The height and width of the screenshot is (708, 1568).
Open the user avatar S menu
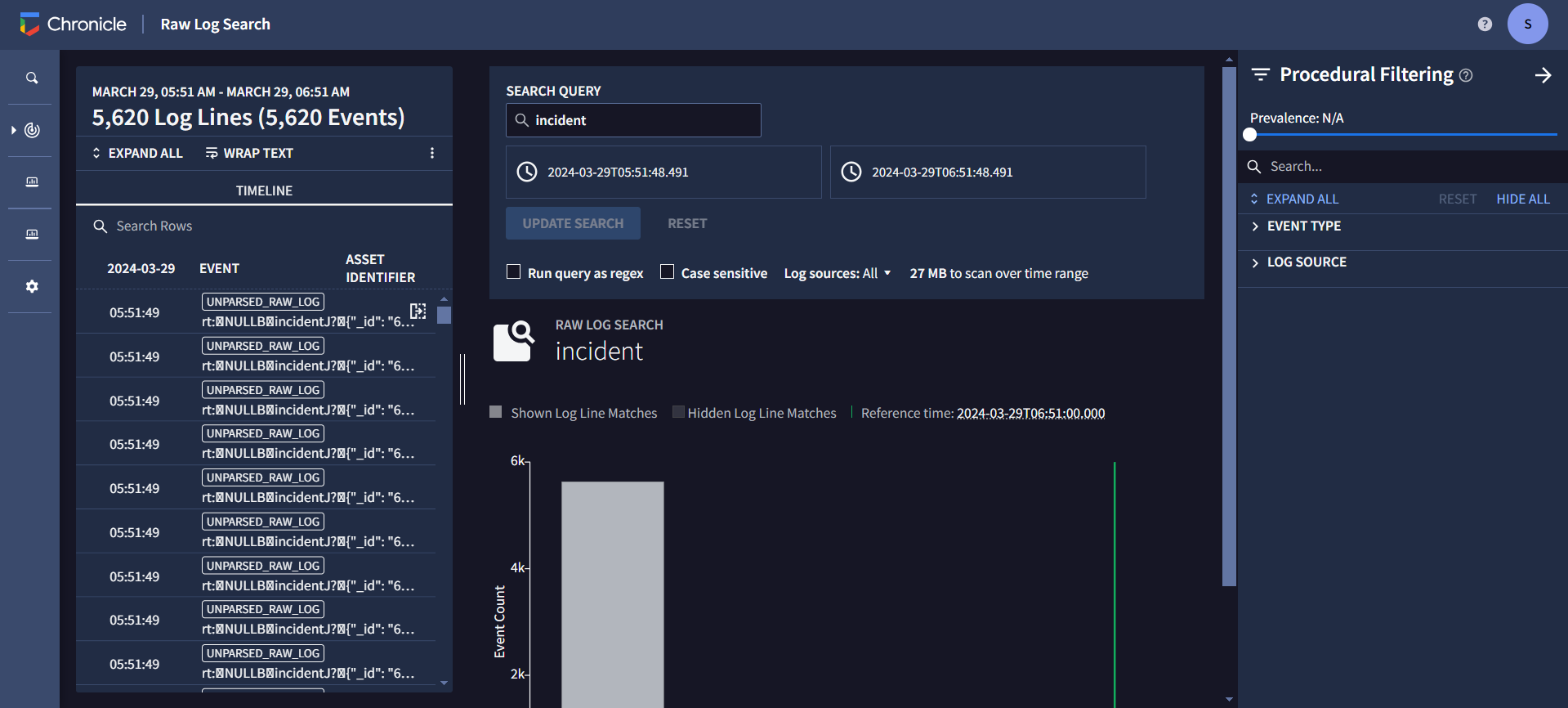coord(1527,25)
